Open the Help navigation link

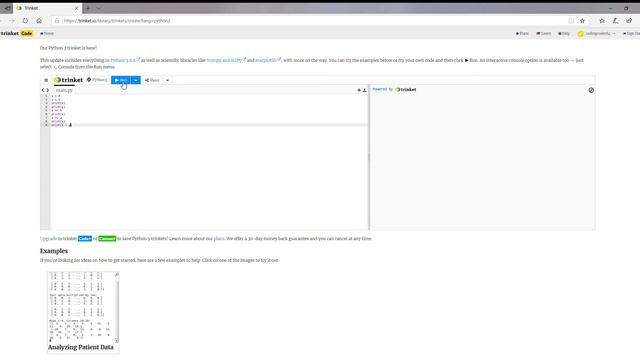(x=564, y=33)
